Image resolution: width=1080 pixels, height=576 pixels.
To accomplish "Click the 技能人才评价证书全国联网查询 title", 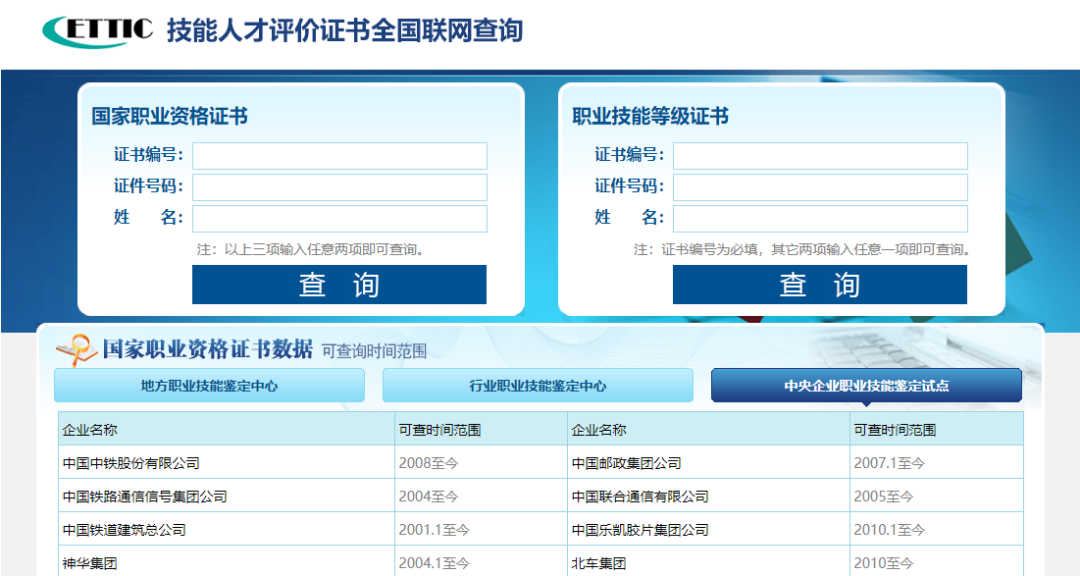I will click(345, 30).
